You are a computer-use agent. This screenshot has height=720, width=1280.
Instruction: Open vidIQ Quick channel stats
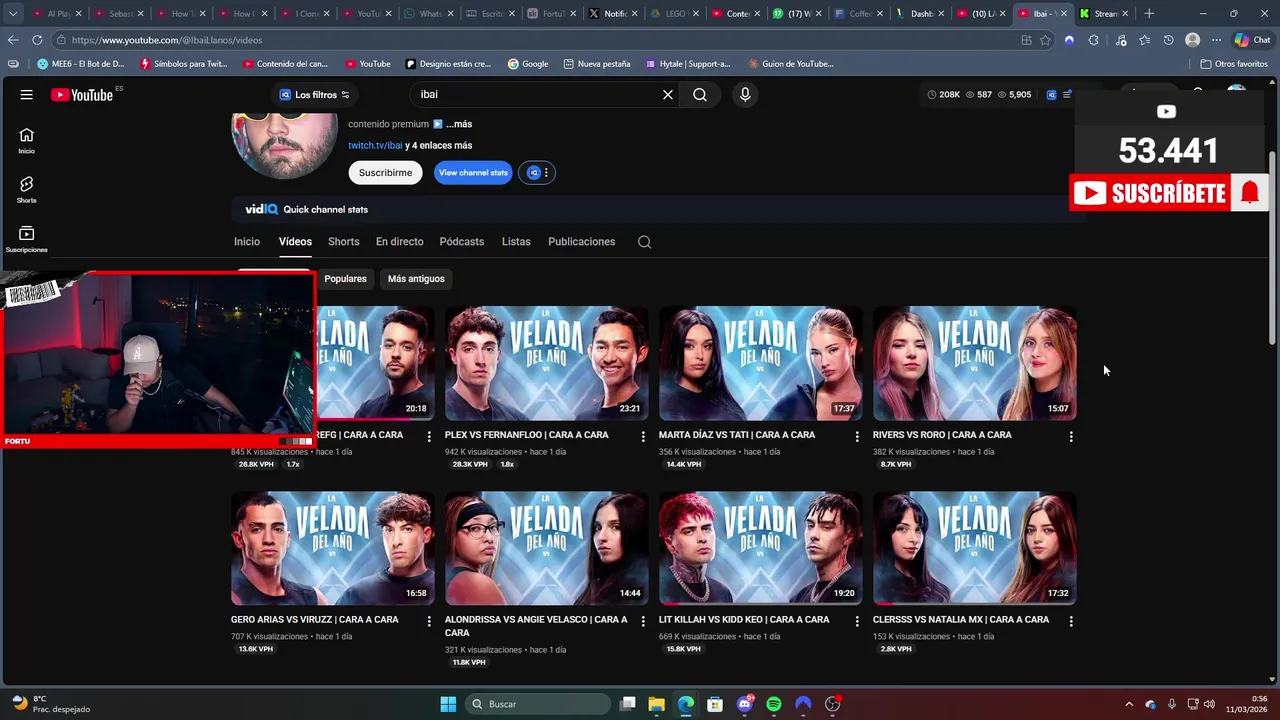pyautogui.click(x=307, y=209)
